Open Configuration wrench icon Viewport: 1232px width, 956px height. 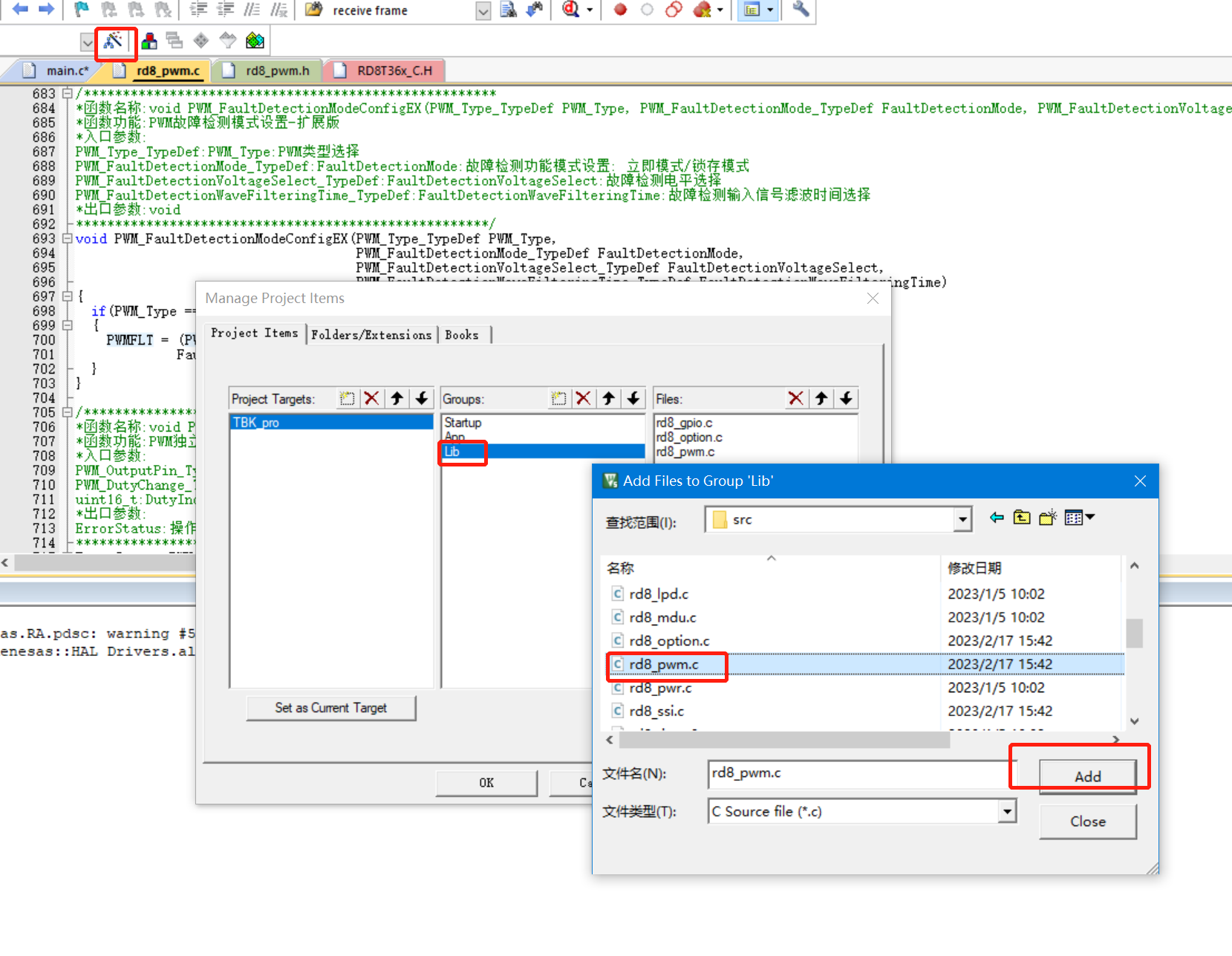coord(801,9)
